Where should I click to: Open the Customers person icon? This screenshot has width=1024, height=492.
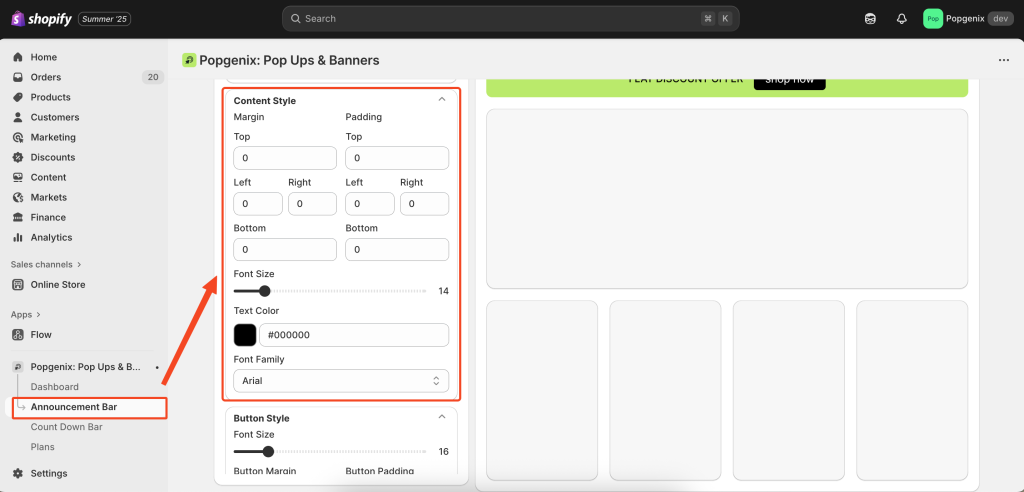point(18,117)
